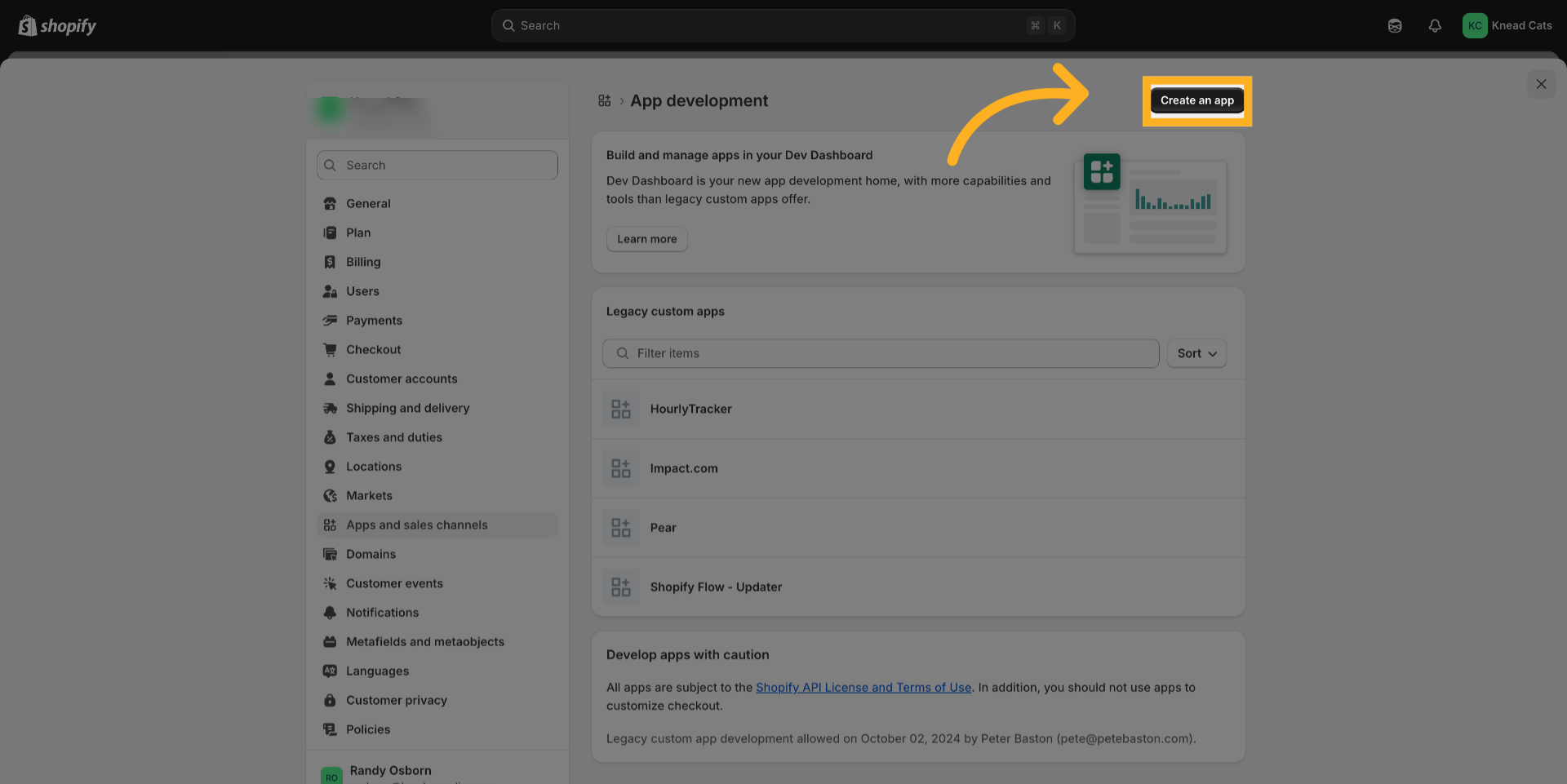Select Apps and sales channels in sidebar
The width and height of the screenshot is (1567, 784).
(x=416, y=525)
